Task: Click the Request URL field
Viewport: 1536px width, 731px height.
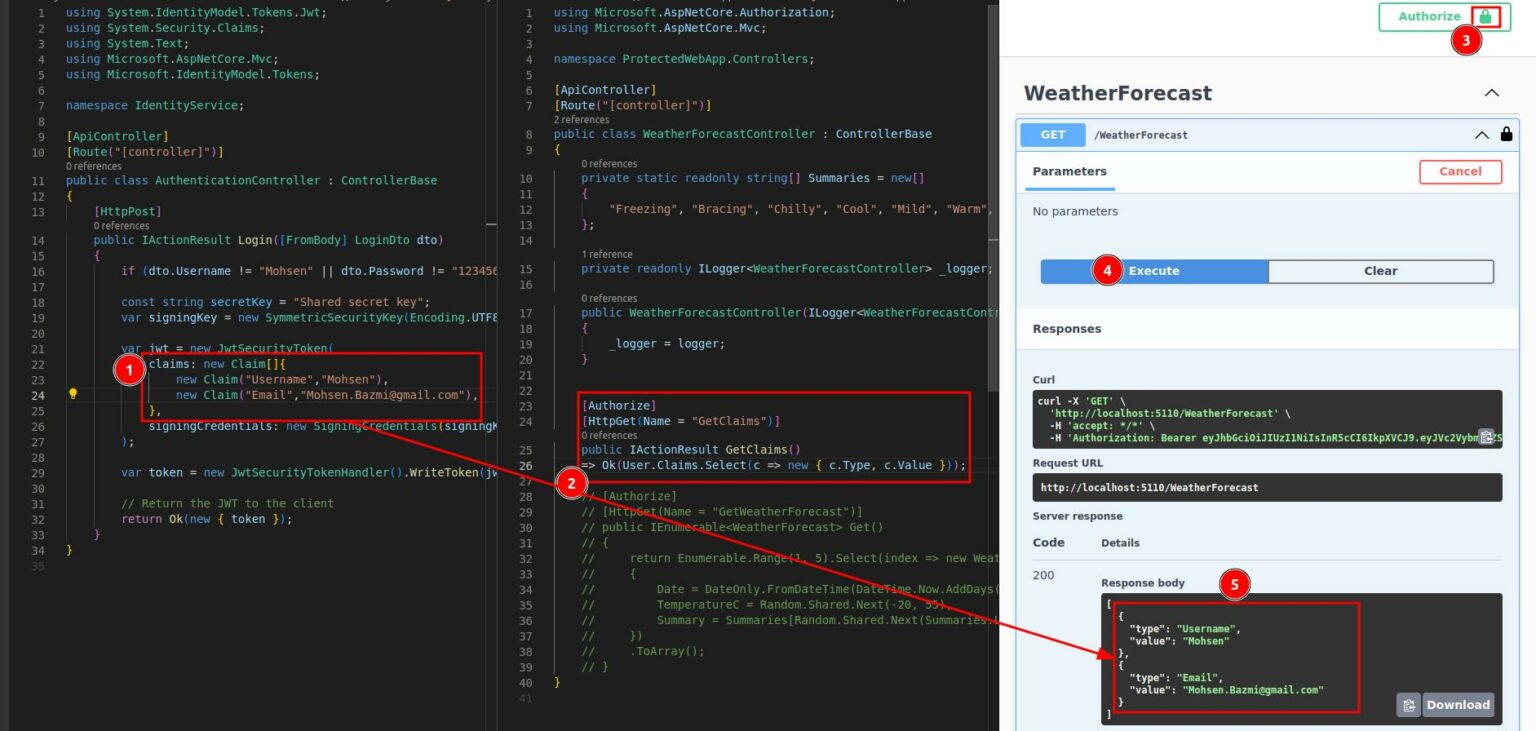Action: [1267, 487]
